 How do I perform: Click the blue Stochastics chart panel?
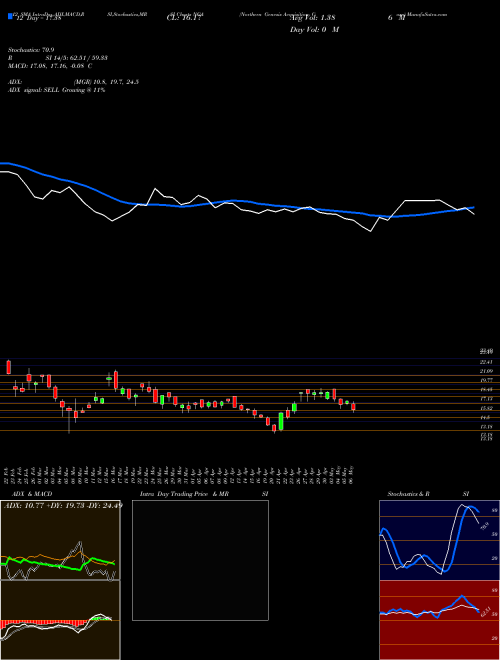(x=439, y=540)
